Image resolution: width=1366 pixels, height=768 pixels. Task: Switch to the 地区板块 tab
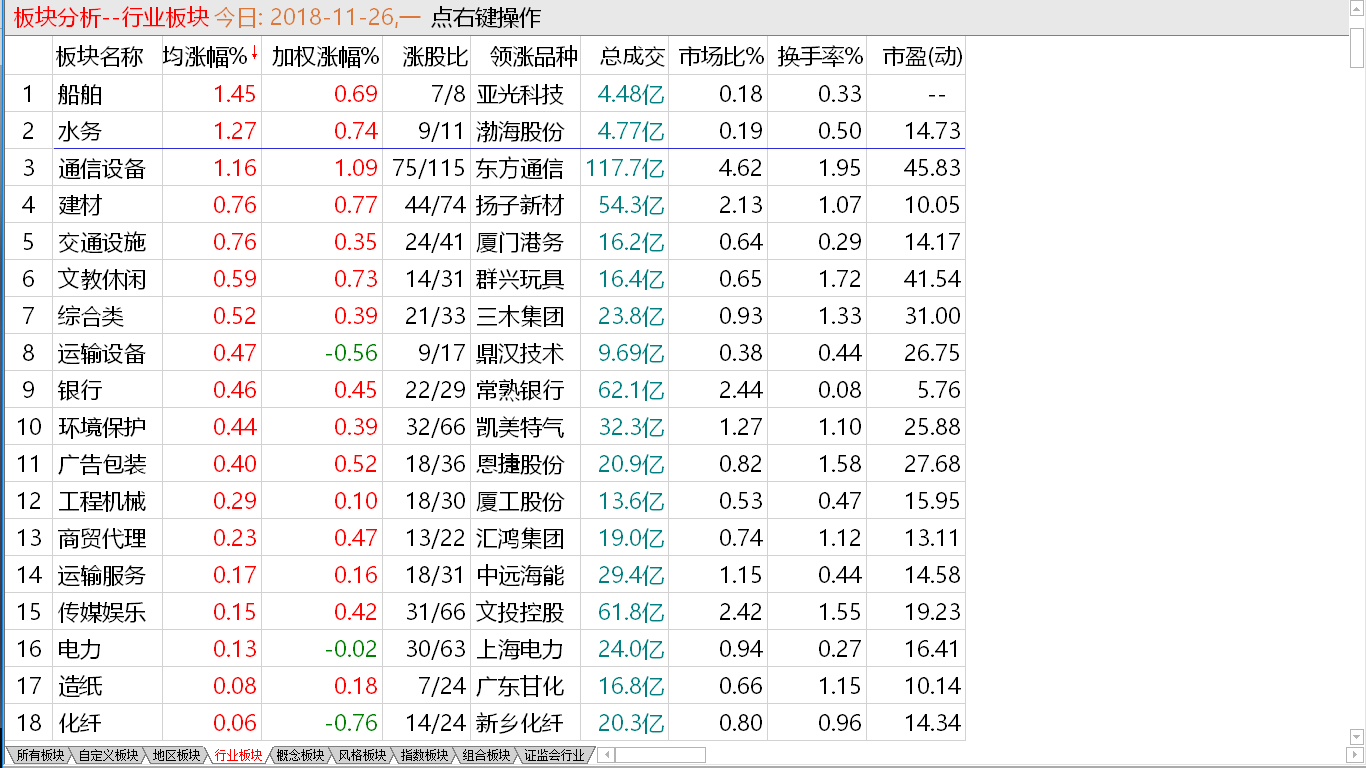coord(176,755)
